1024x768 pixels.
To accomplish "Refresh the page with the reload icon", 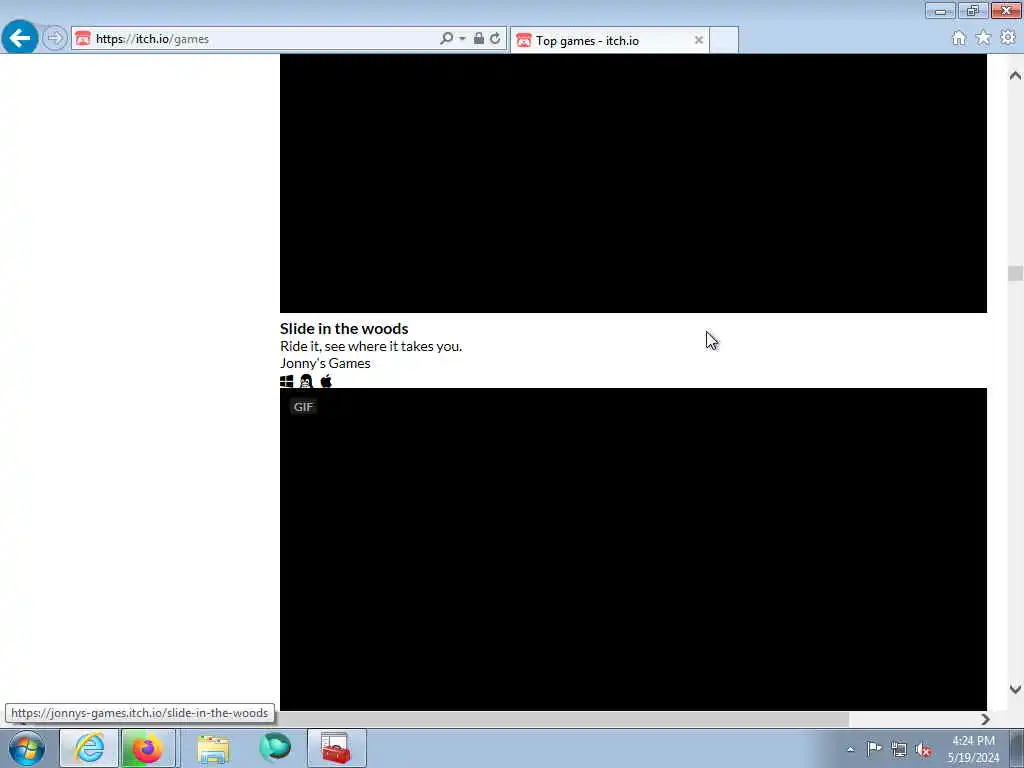I will [495, 39].
